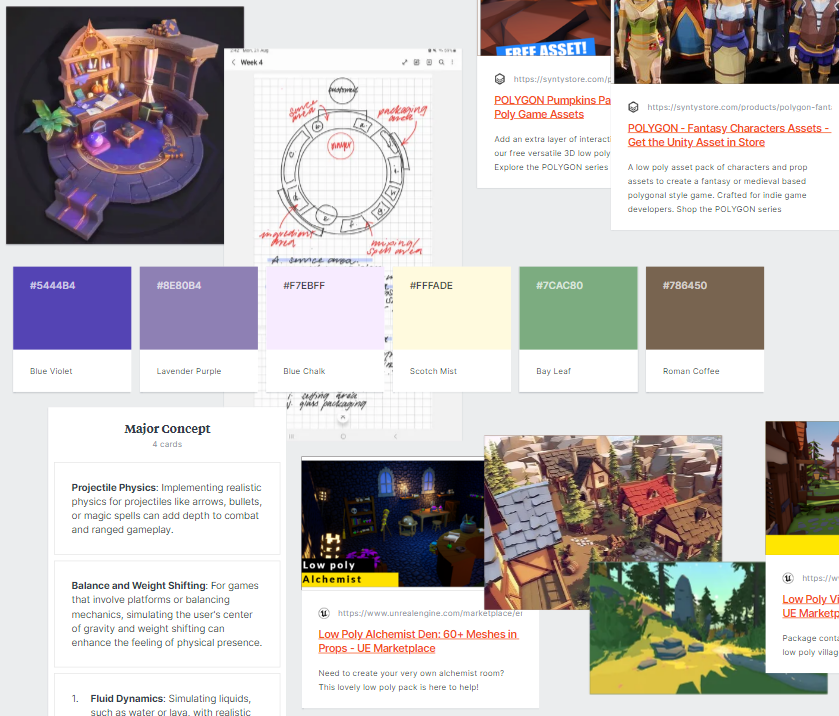Image resolution: width=839 pixels, height=716 pixels.
Task: Select the #7CAC80 Bay Leaf swatch
Action: [x=578, y=308]
